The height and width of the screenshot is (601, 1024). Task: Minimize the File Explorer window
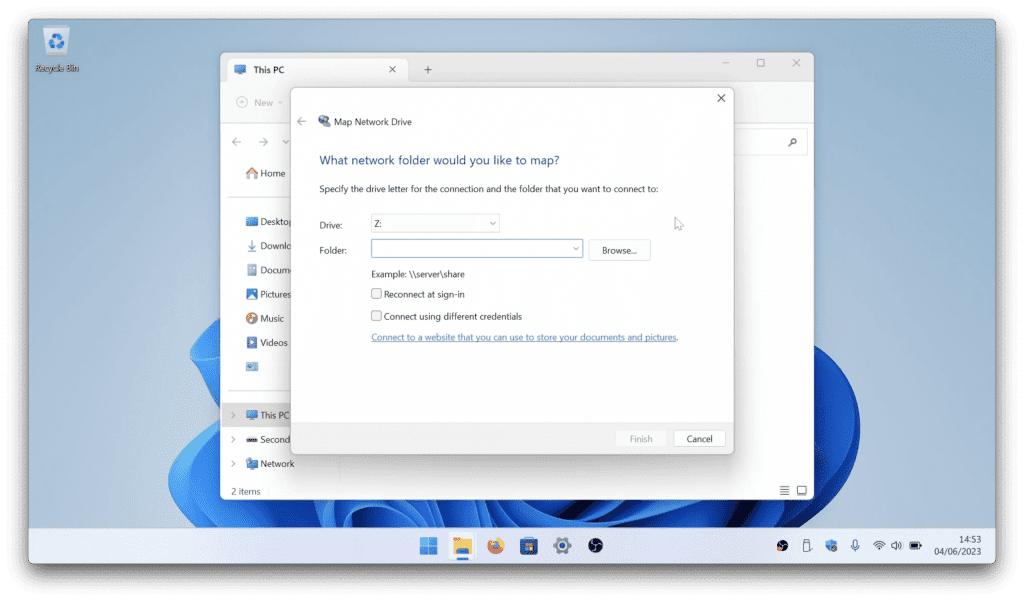click(x=726, y=63)
